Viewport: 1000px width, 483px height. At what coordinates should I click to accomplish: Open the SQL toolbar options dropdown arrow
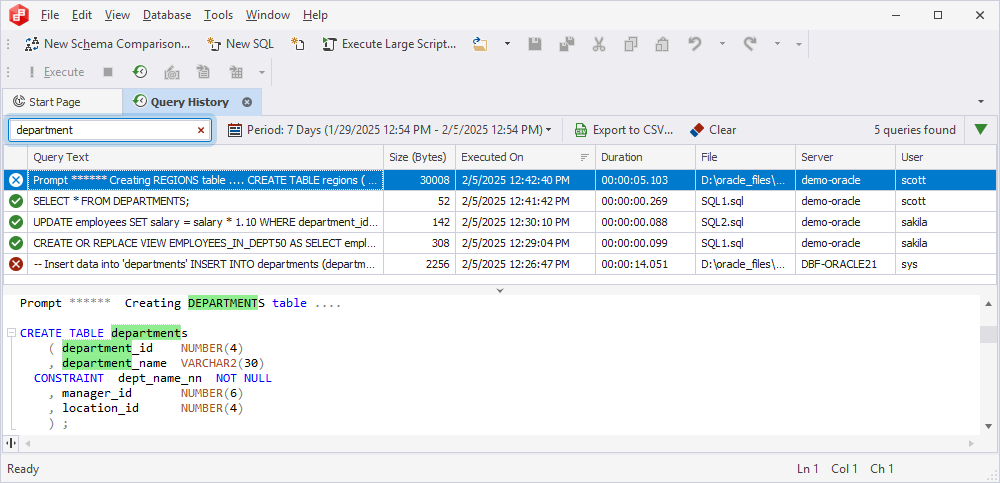pos(261,72)
